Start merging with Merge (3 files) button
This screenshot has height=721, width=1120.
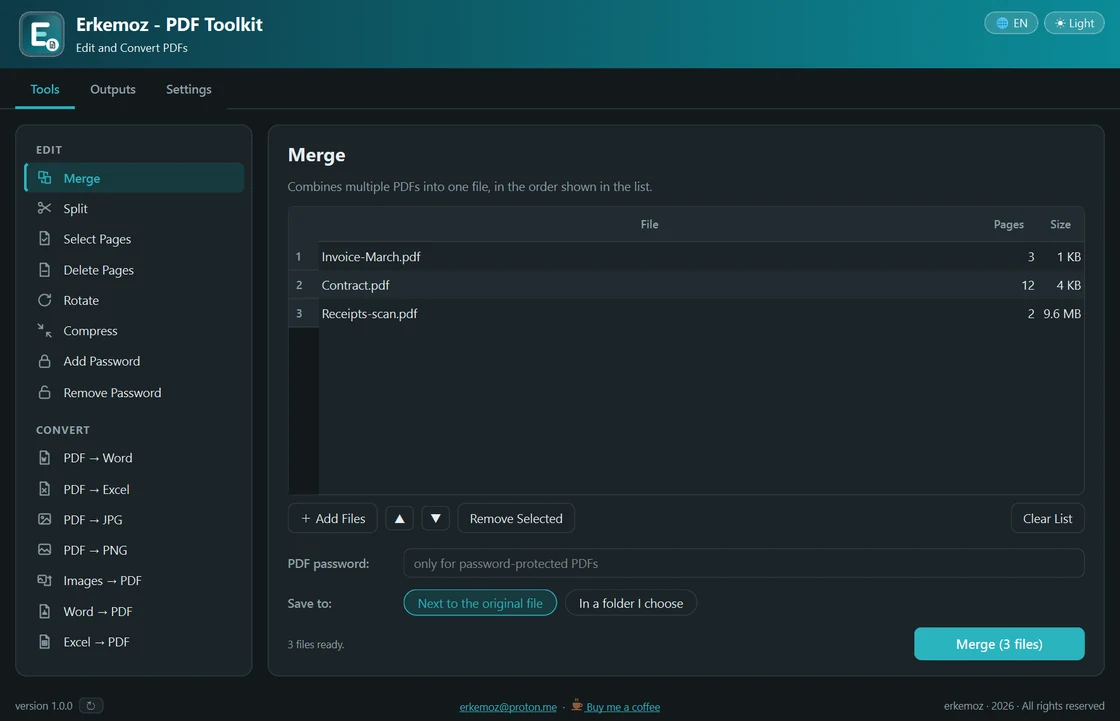[x=999, y=644]
